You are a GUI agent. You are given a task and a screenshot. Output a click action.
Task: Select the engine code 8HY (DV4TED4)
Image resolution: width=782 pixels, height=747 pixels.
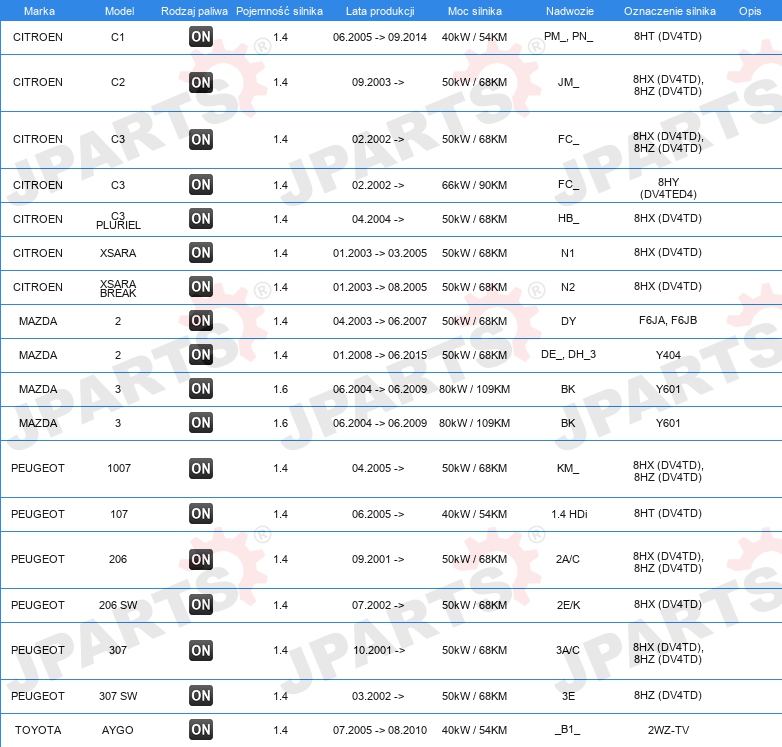coord(668,188)
